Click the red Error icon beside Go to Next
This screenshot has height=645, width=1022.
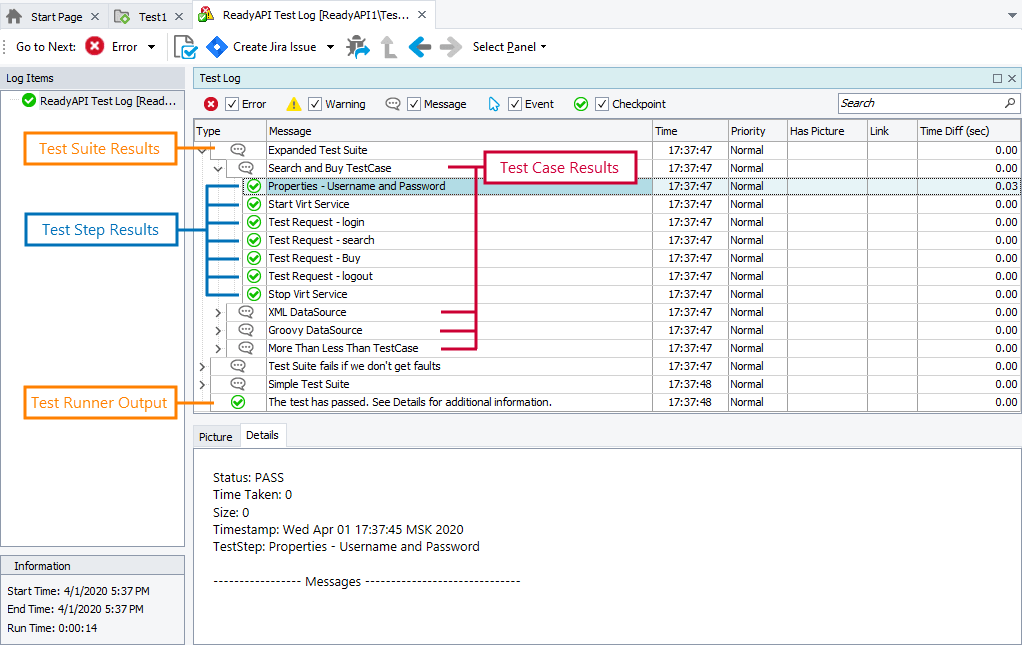[x=94, y=46]
